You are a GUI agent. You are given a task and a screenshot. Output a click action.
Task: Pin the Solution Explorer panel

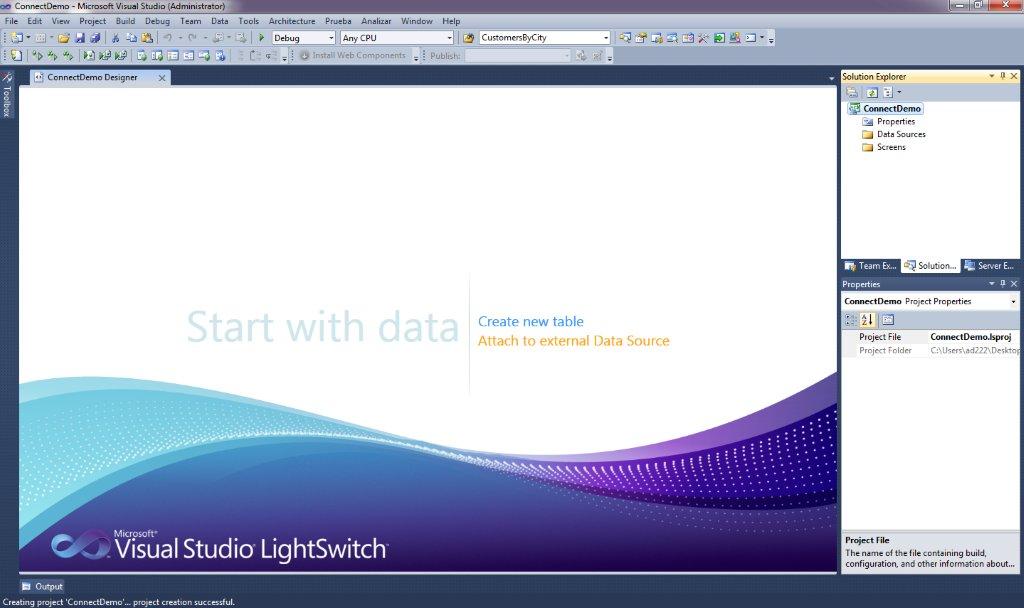(x=1003, y=76)
